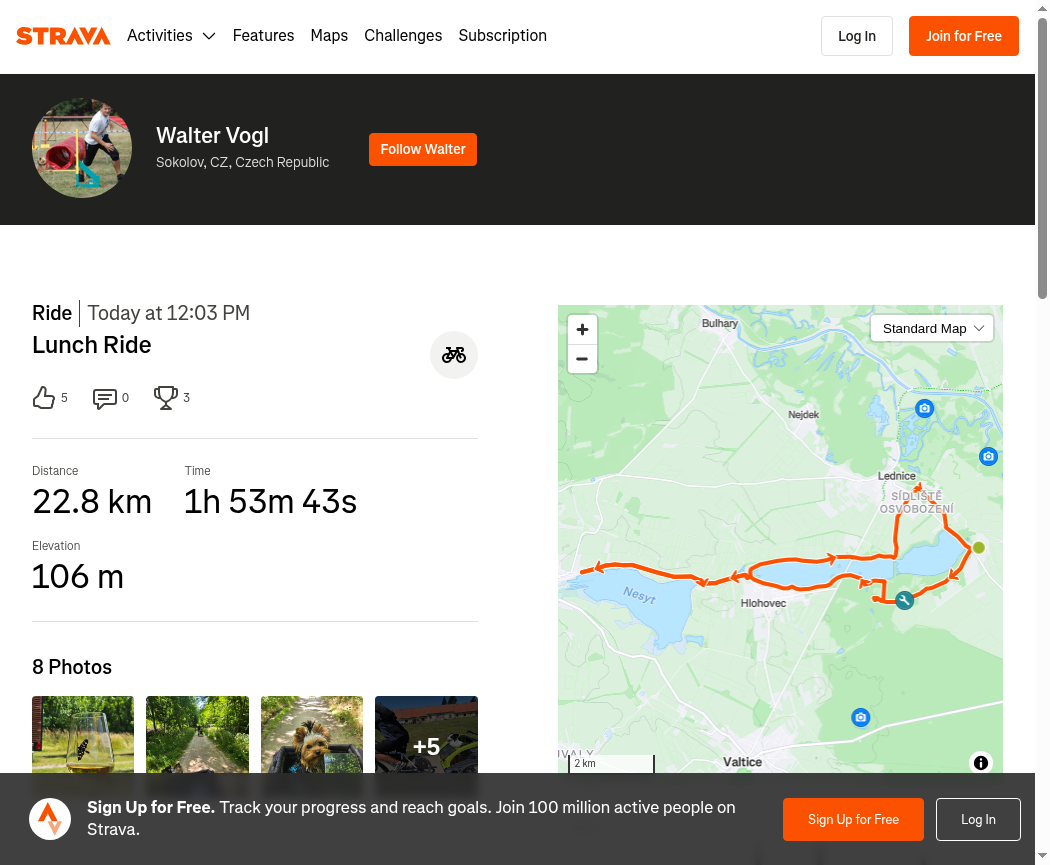This screenshot has height=865, width=1050.
Task: Click the trophy achievements icon
Action: (165, 398)
